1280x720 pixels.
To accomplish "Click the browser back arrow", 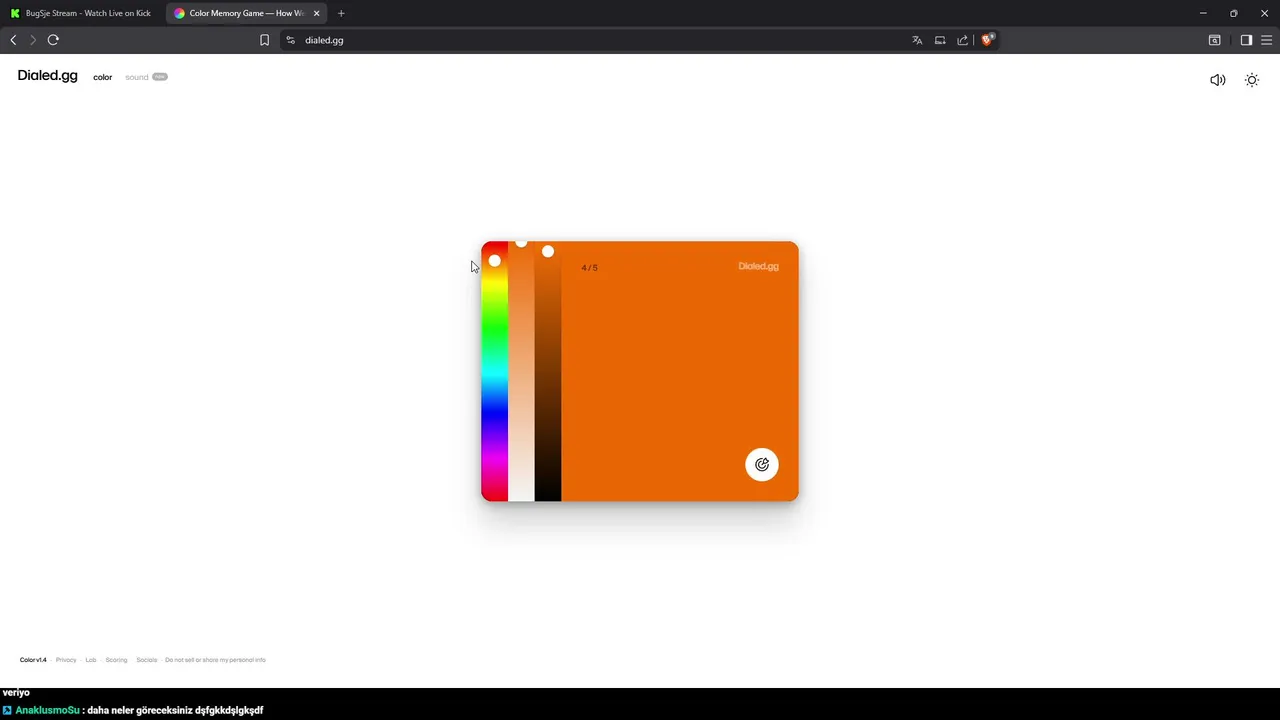I will tap(13, 40).
